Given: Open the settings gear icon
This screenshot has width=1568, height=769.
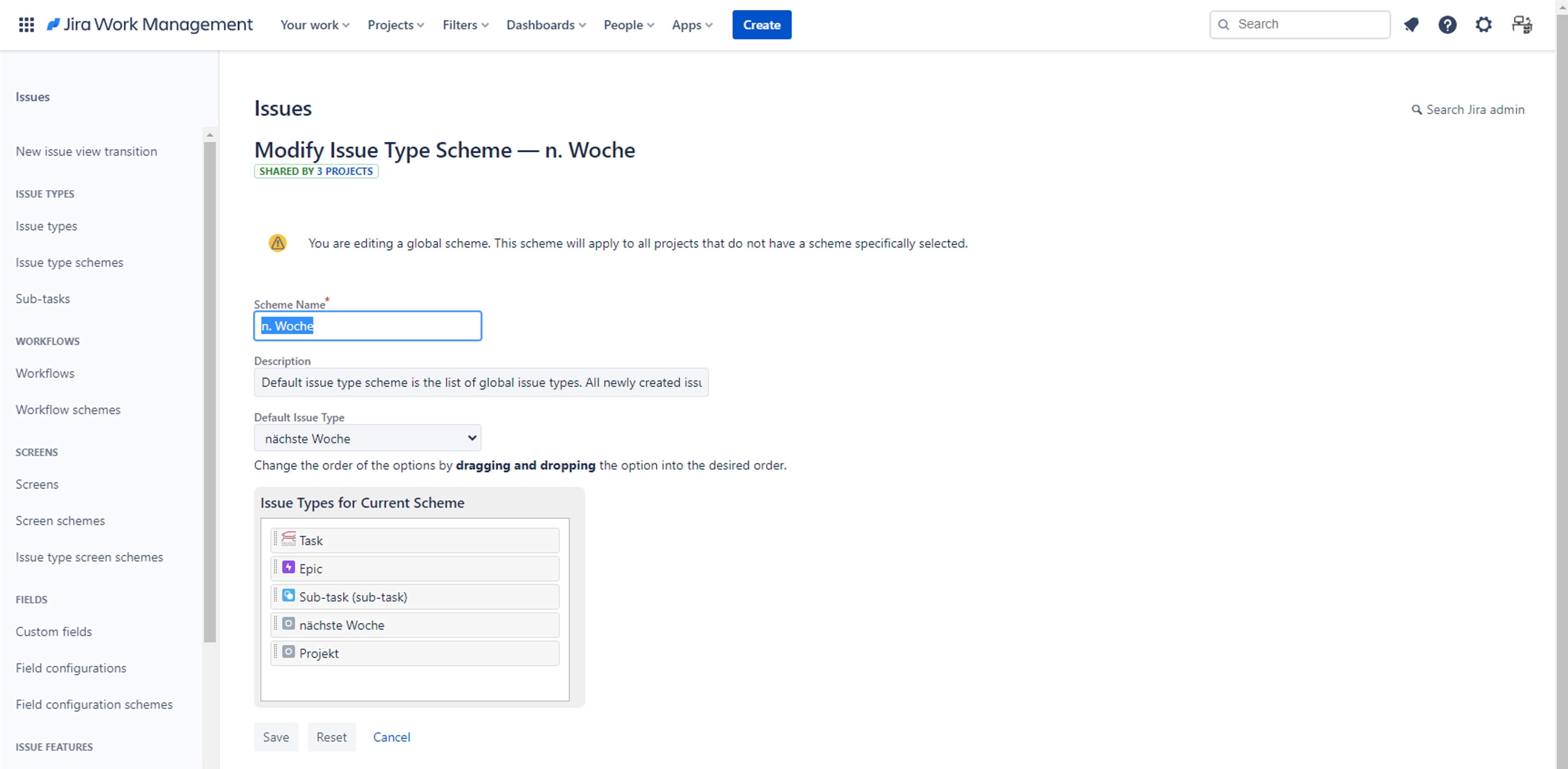Looking at the screenshot, I should pos(1483,25).
